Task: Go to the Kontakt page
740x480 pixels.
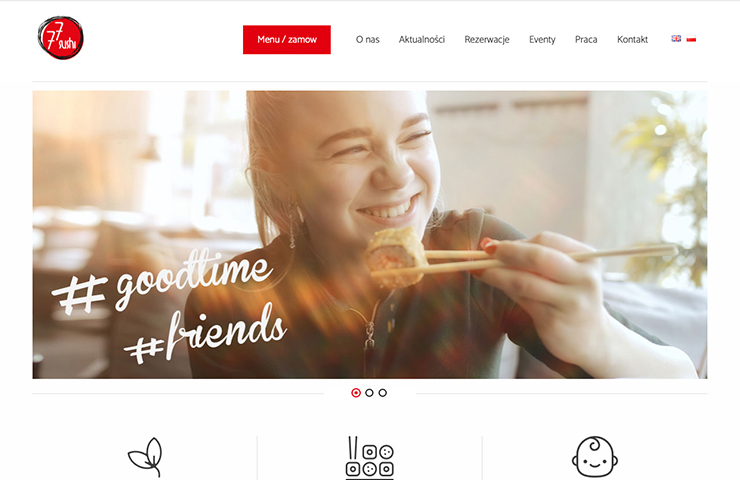Action: 632,40
